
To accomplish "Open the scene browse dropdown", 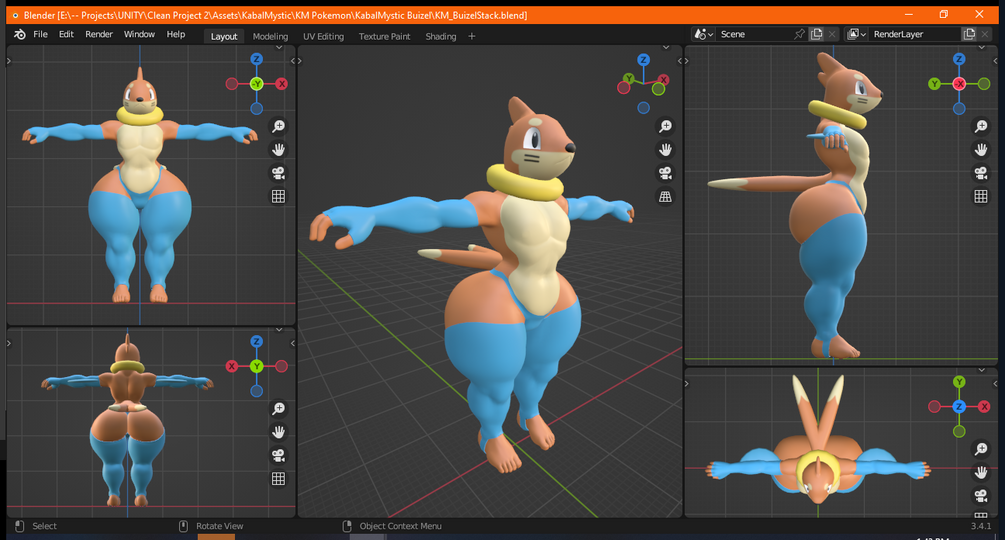I will click(704, 35).
